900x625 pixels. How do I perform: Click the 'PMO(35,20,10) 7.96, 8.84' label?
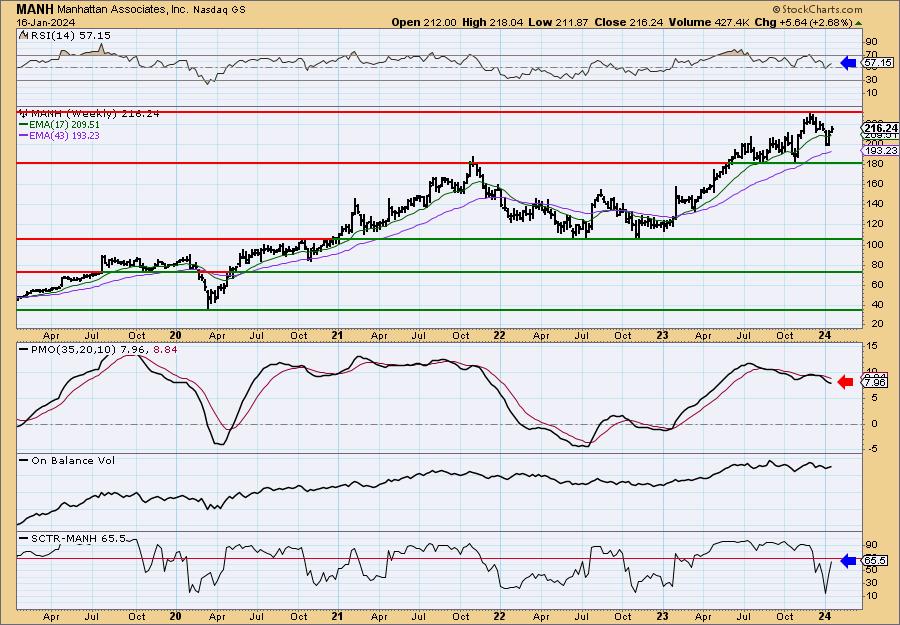(x=104, y=349)
